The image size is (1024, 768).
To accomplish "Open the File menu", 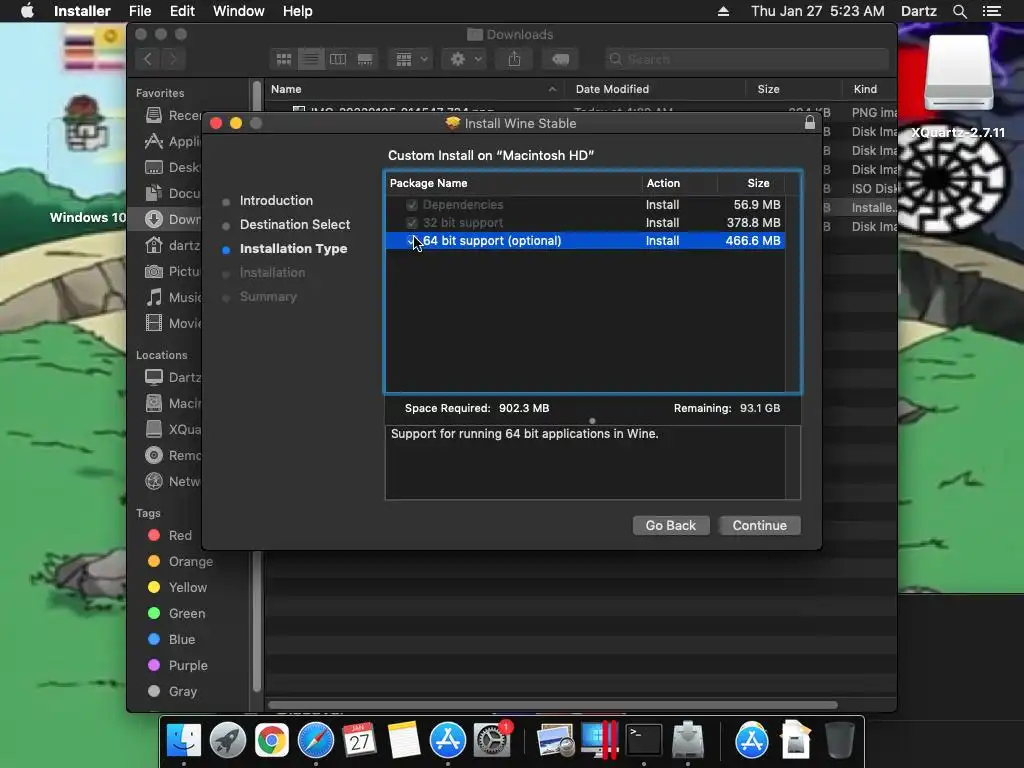I will (140, 11).
